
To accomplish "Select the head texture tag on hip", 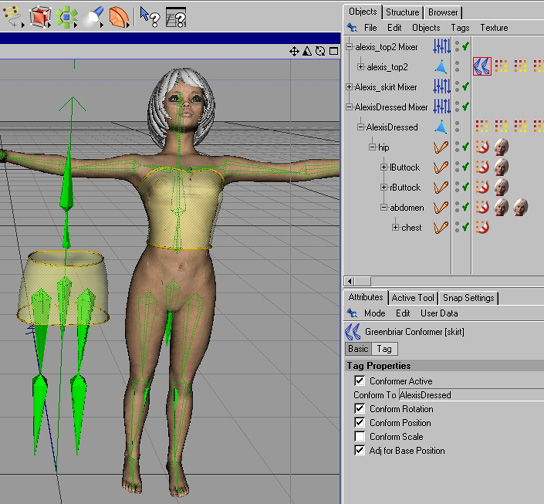I will pyautogui.click(x=501, y=147).
